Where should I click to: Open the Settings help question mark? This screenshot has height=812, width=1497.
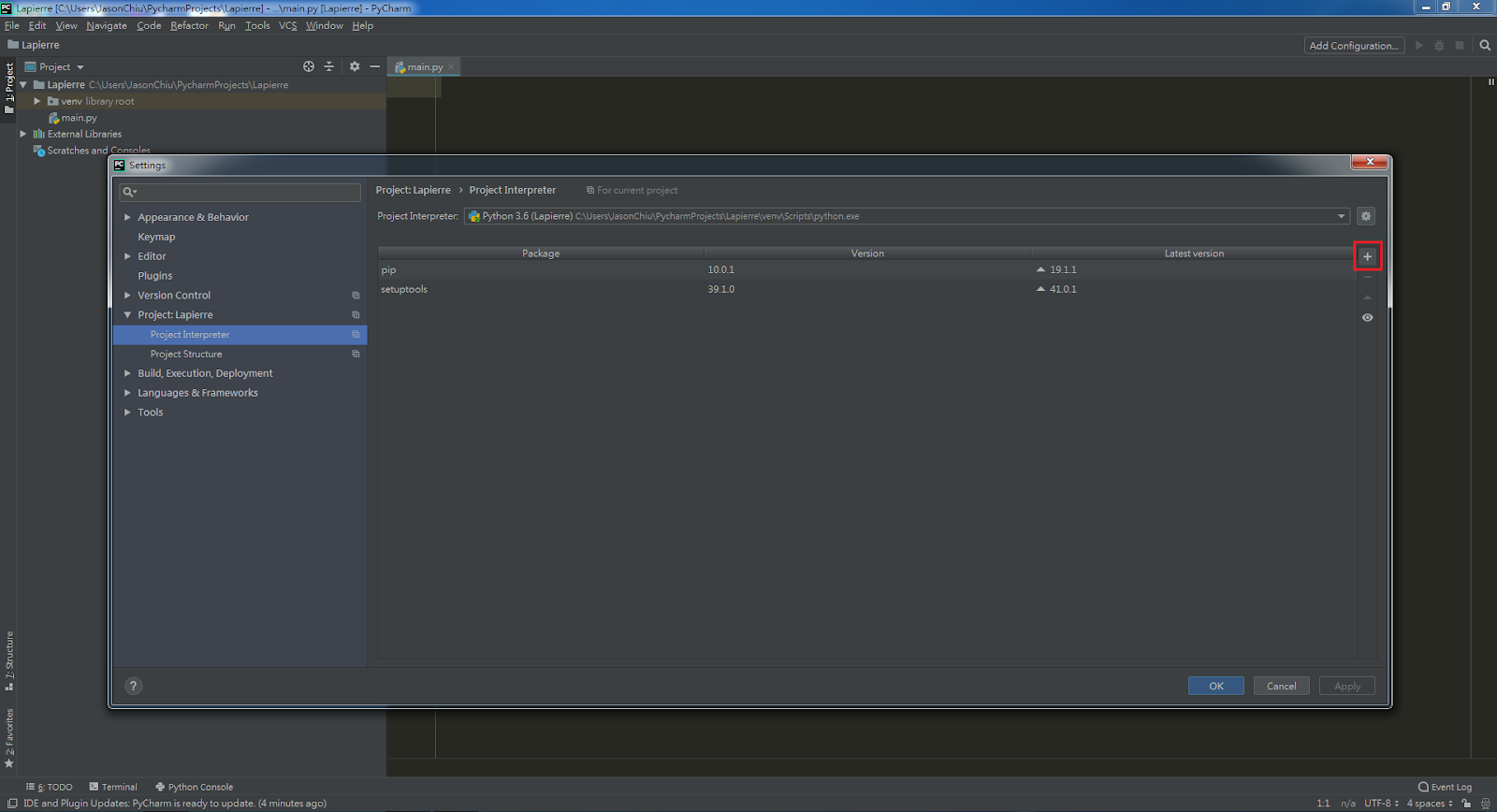click(x=133, y=686)
